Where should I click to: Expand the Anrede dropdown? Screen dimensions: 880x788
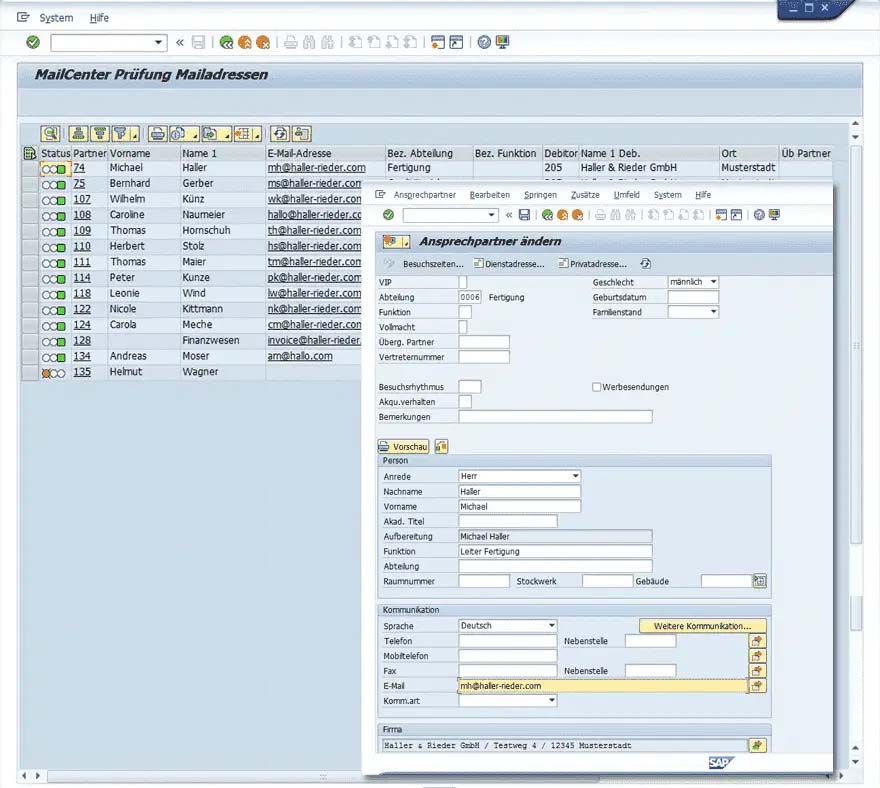click(575, 476)
